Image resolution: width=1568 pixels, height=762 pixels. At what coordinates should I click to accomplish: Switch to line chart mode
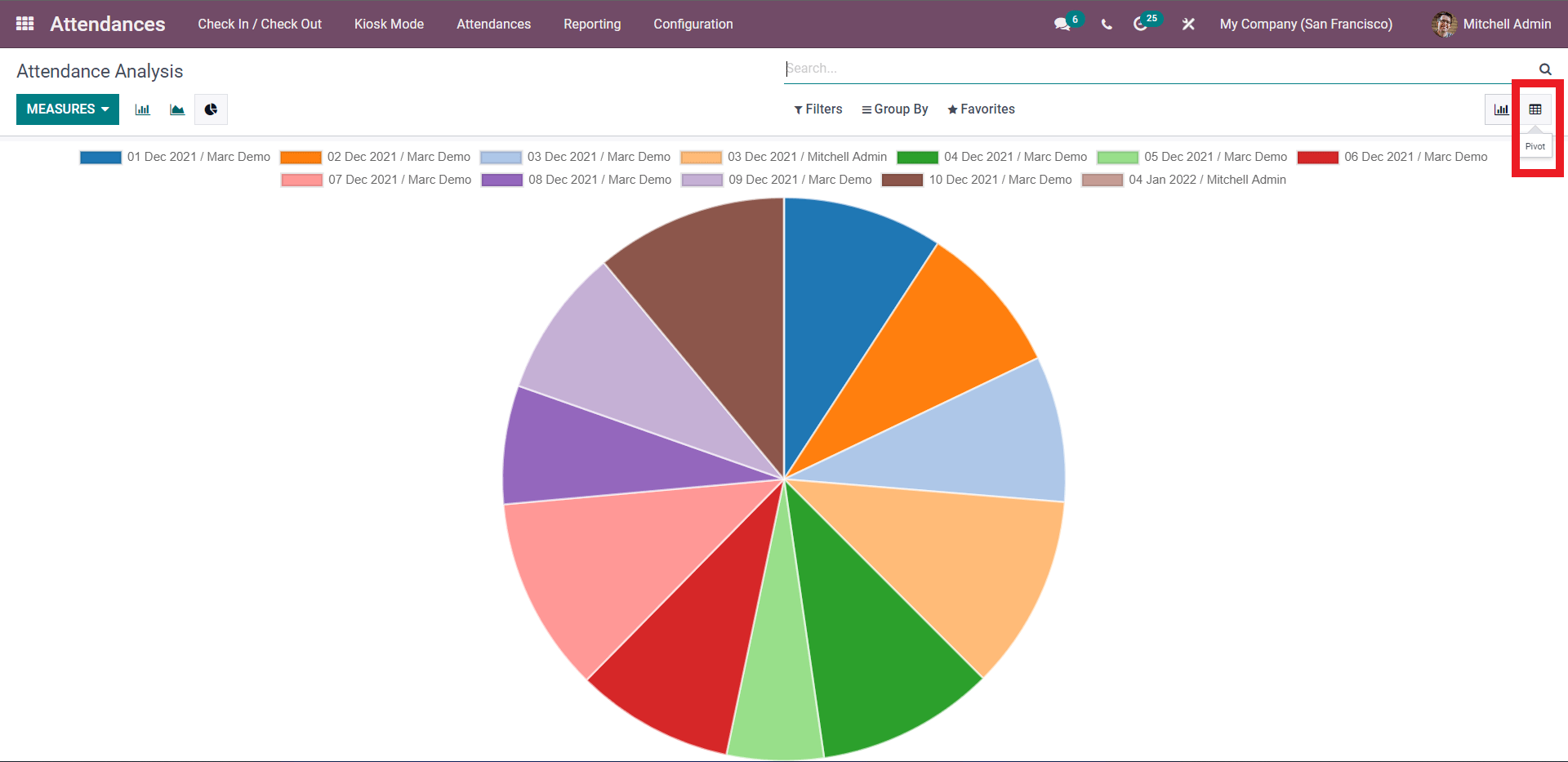176,109
